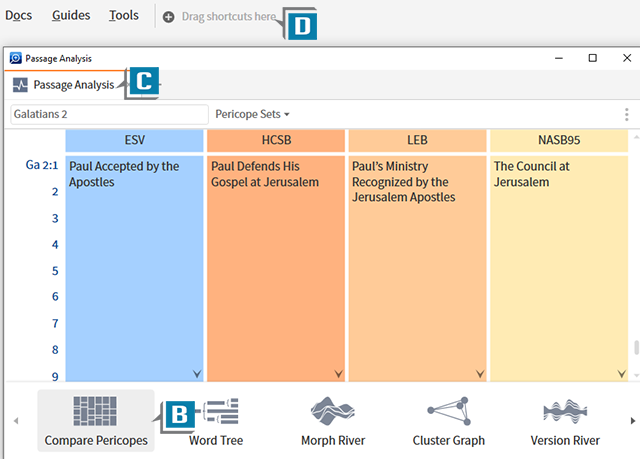The image size is (640, 459).
Task: Open the Version River visualization
Action: 564,411
